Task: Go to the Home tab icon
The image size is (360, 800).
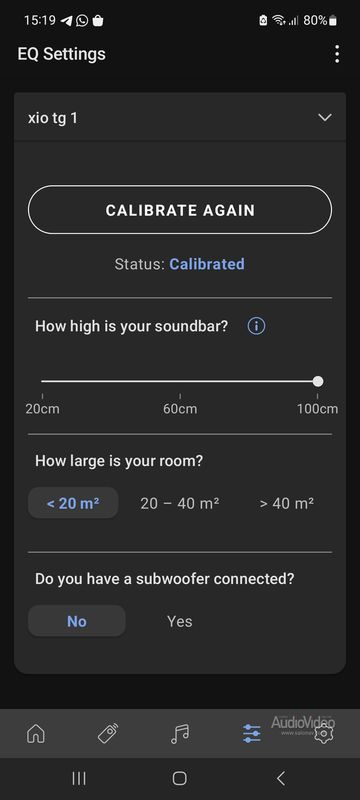Action: 36,734
